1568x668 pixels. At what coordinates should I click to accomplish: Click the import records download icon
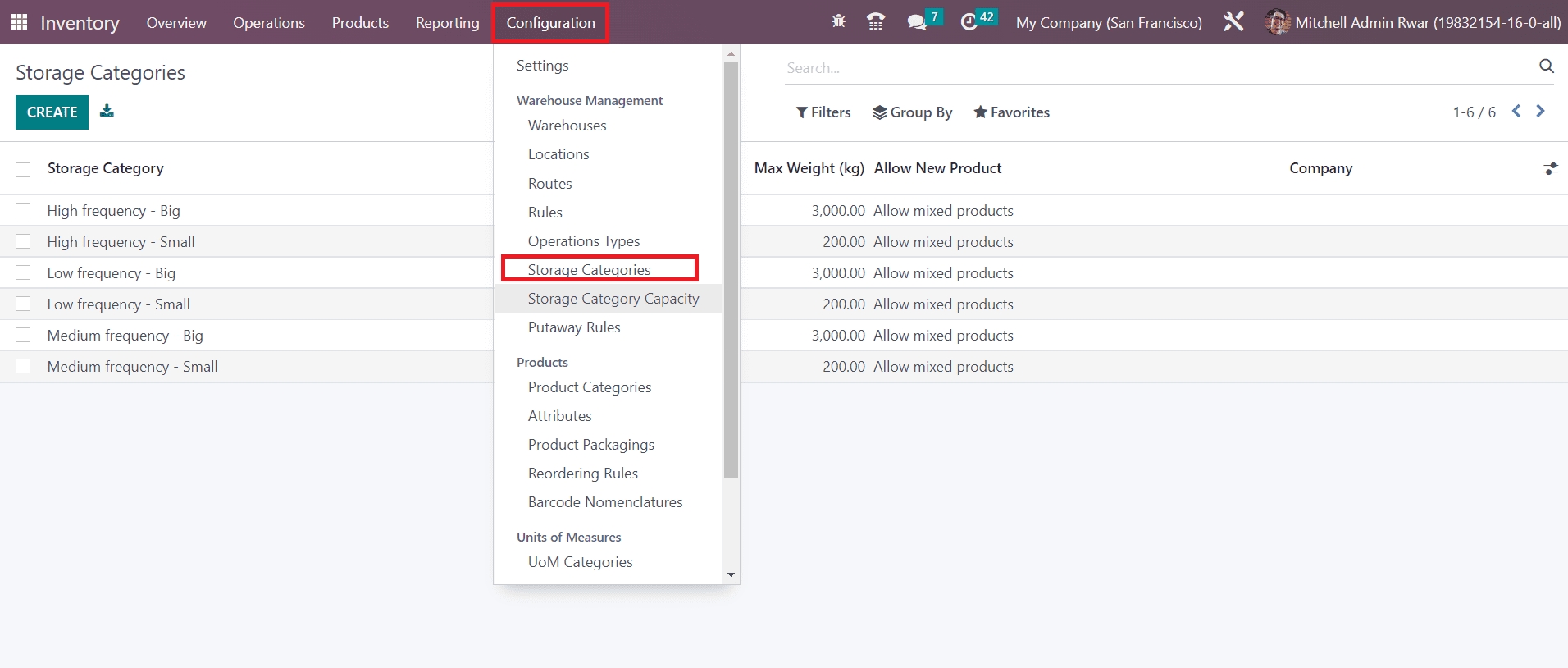[107, 112]
